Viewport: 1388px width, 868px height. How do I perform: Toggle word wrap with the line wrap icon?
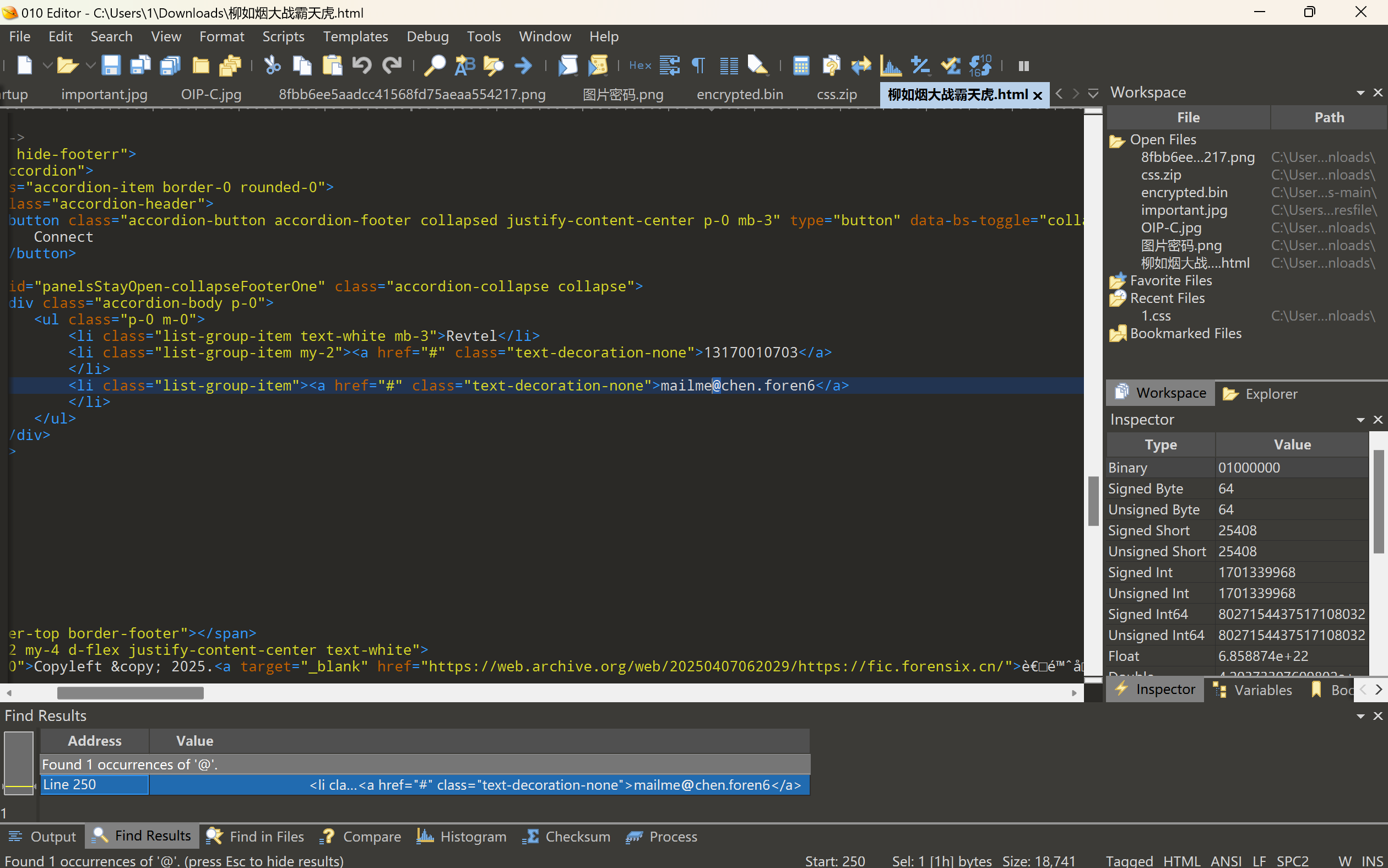669,66
